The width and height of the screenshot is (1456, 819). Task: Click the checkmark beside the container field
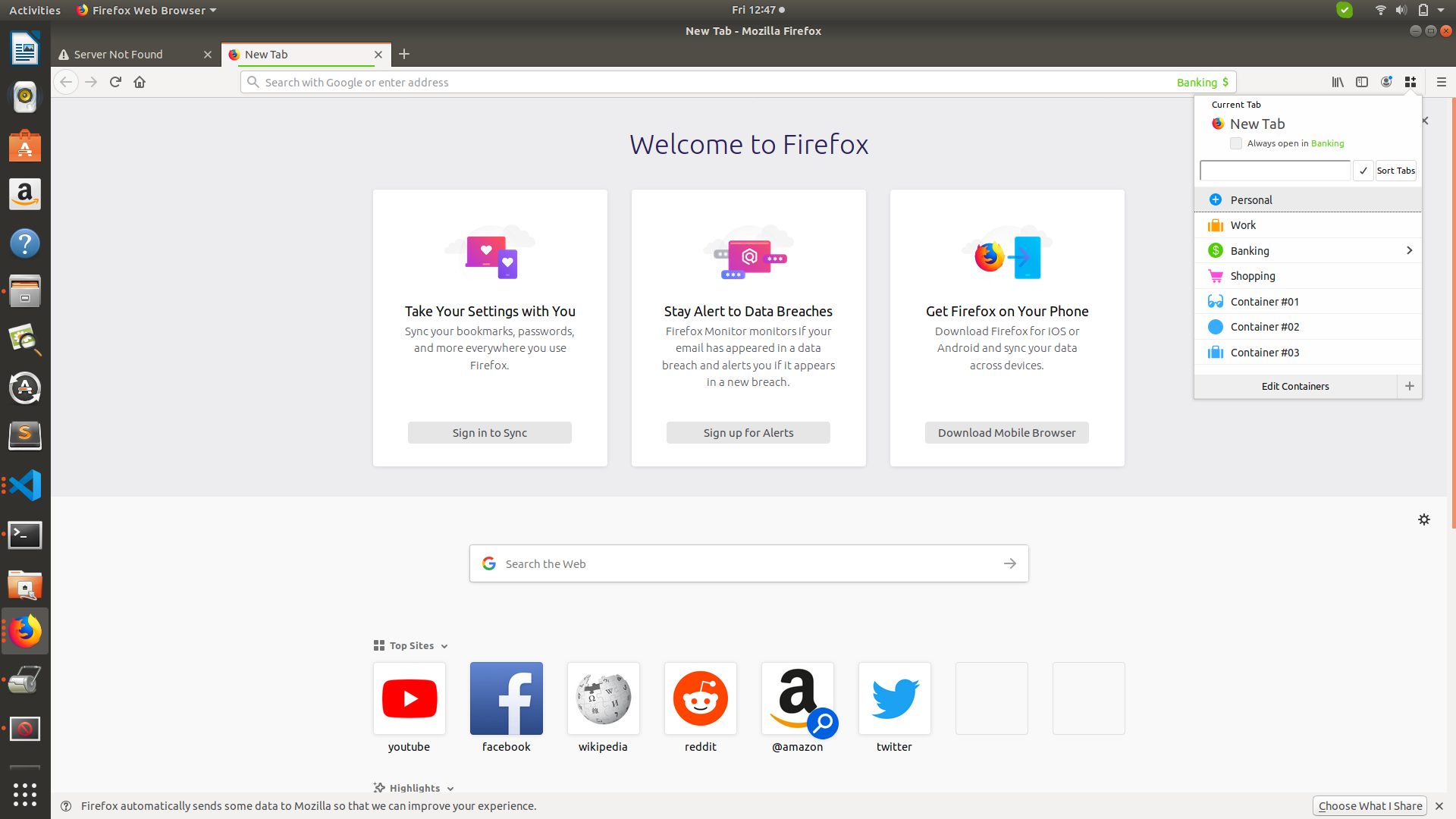tap(1363, 170)
